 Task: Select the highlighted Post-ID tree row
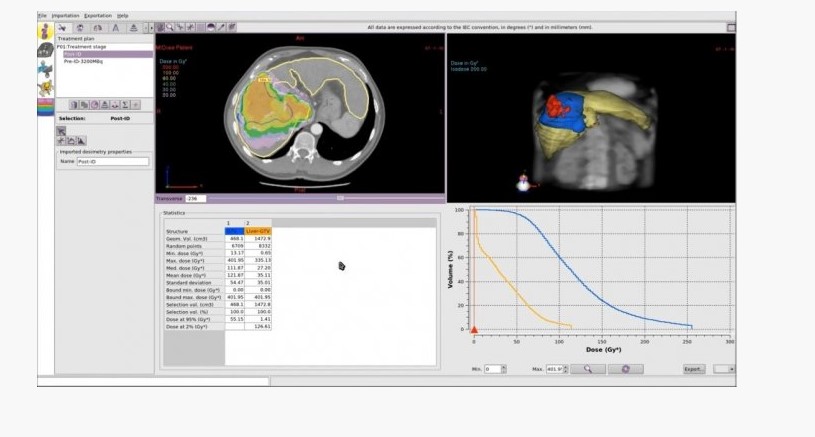click(x=108, y=54)
